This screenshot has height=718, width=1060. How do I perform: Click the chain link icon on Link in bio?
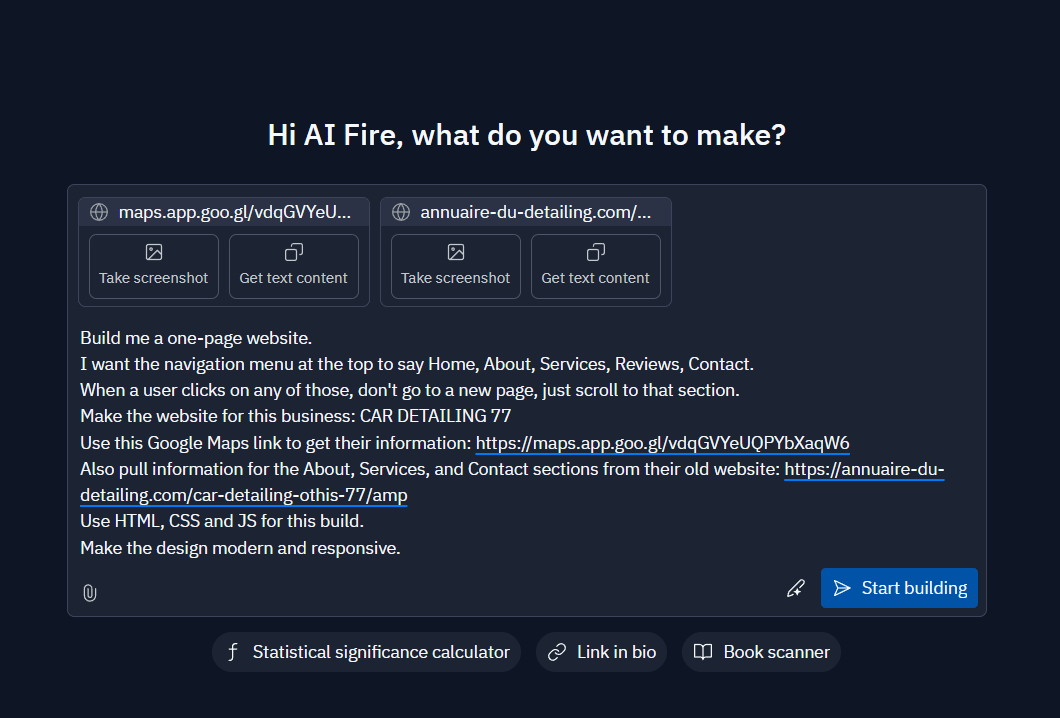click(557, 652)
